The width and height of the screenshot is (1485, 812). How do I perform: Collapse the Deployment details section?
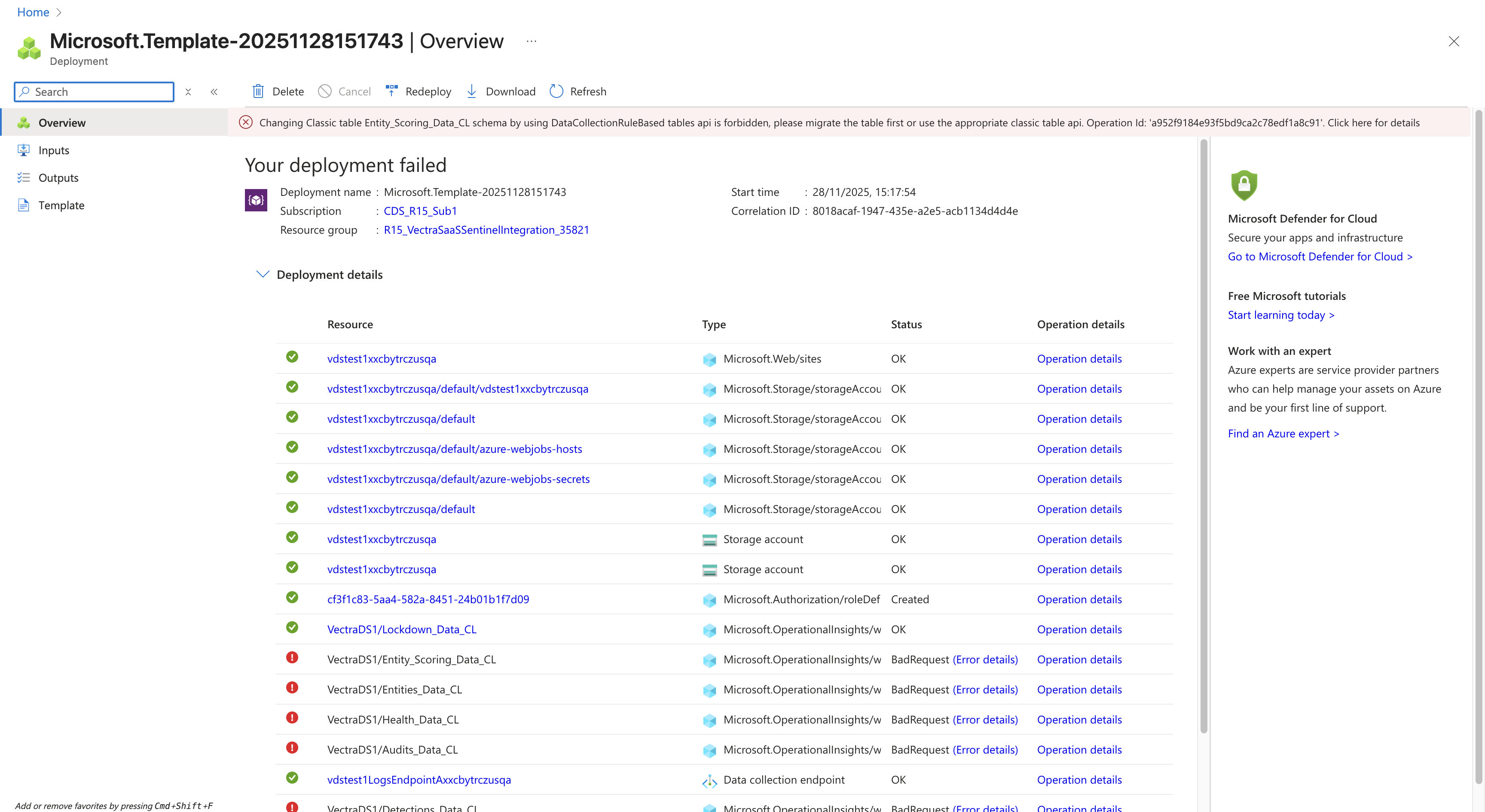pos(262,274)
